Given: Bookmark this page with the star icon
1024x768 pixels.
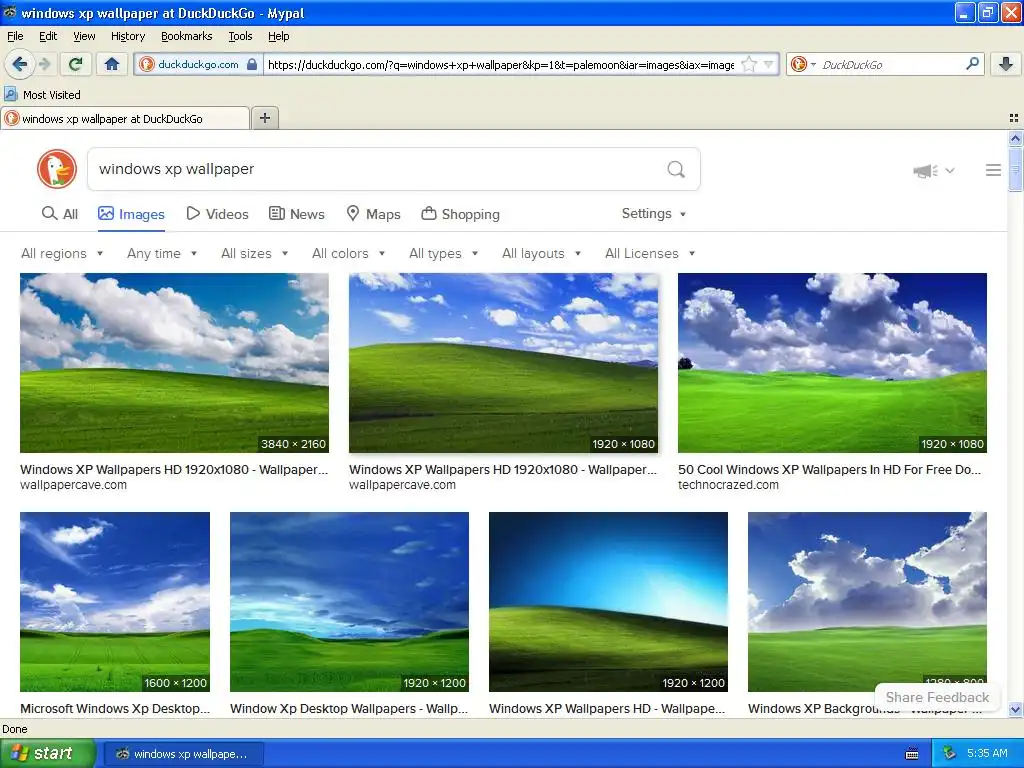Looking at the screenshot, I should coord(749,64).
